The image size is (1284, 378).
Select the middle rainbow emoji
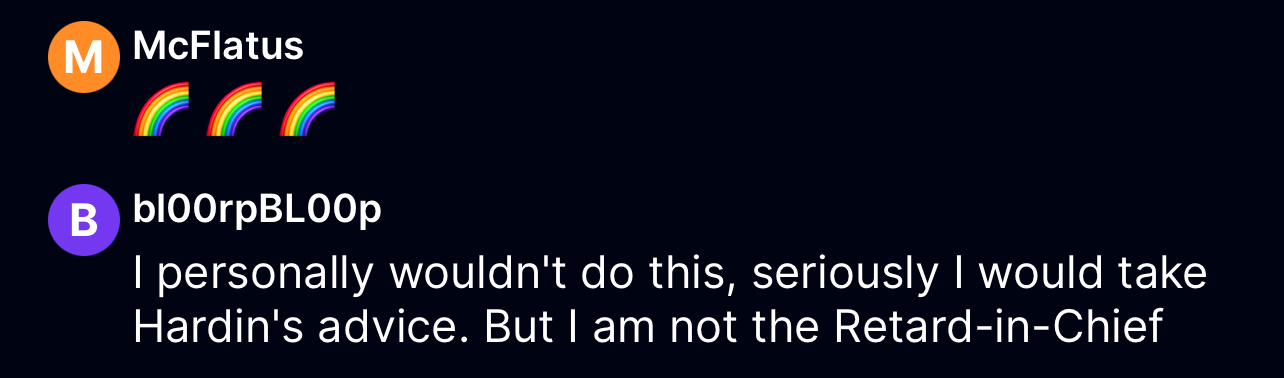pos(234,109)
